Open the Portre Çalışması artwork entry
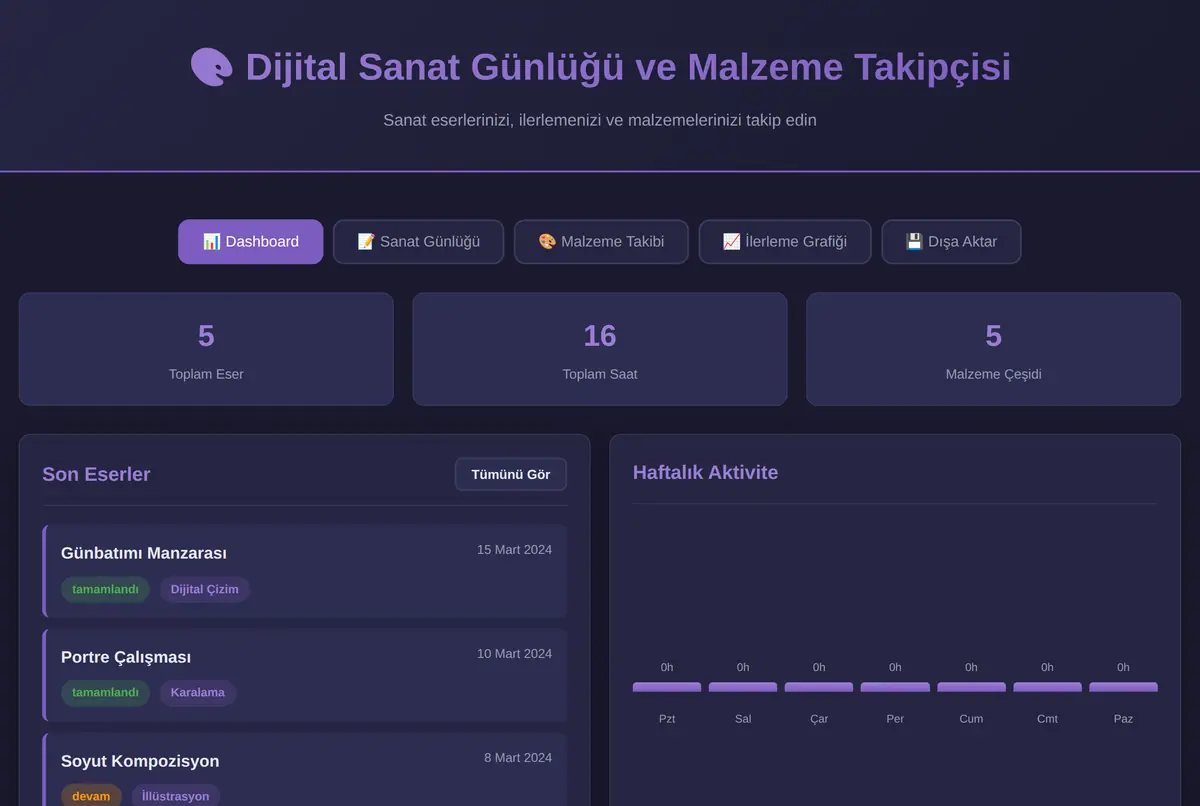This screenshot has height=806, width=1200. tap(305, 675)
